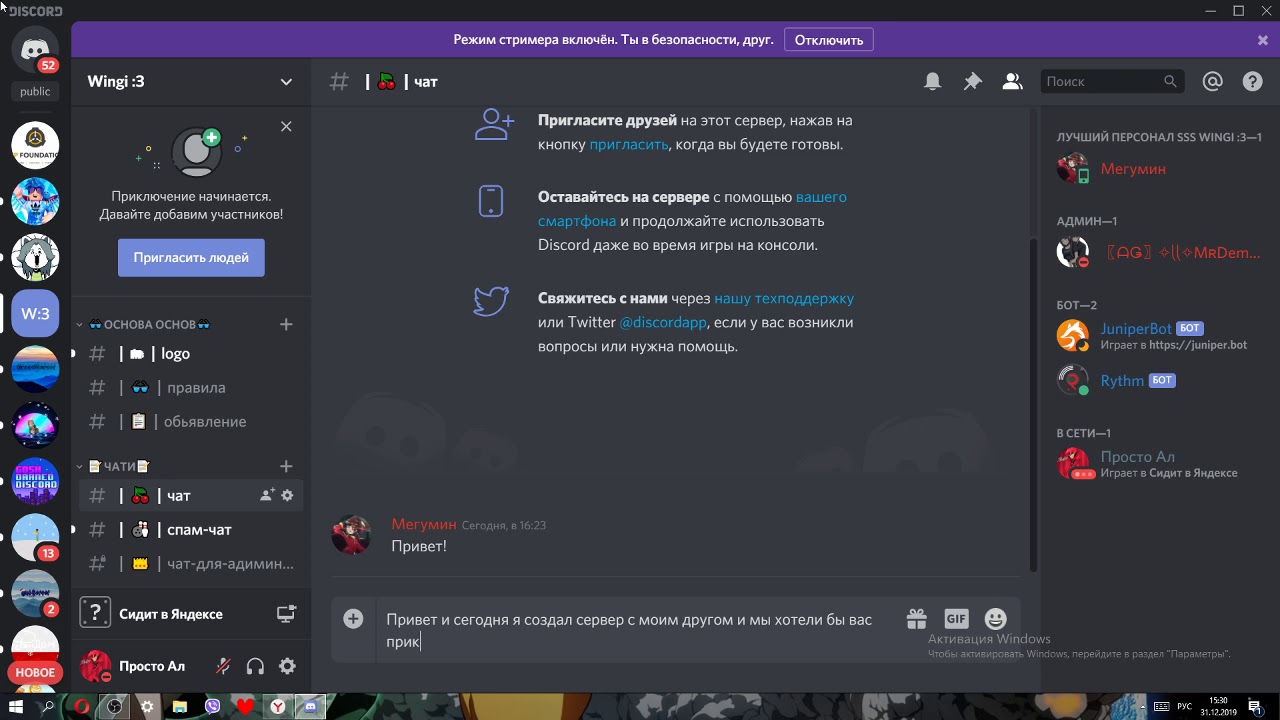
Task: Open the admin MrDem member entry
Action: click(1158, 253)
